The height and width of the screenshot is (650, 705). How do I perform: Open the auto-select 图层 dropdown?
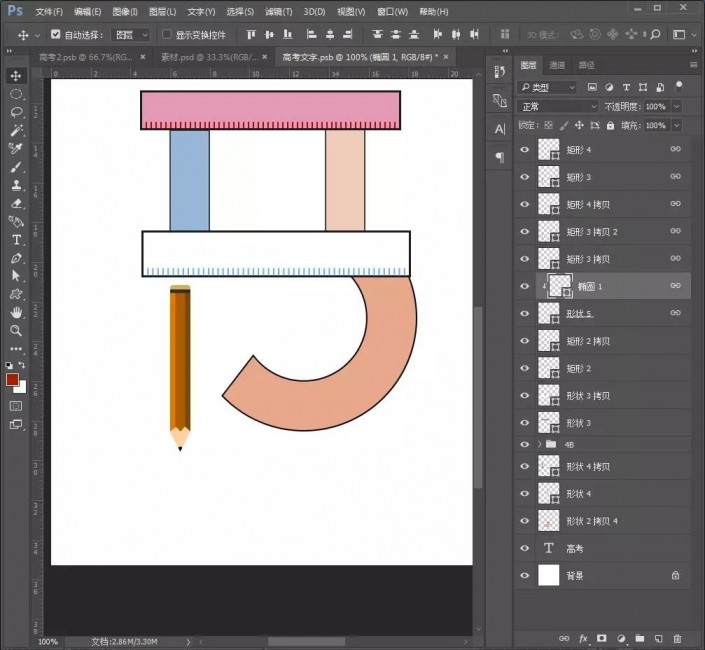point(130,35)
